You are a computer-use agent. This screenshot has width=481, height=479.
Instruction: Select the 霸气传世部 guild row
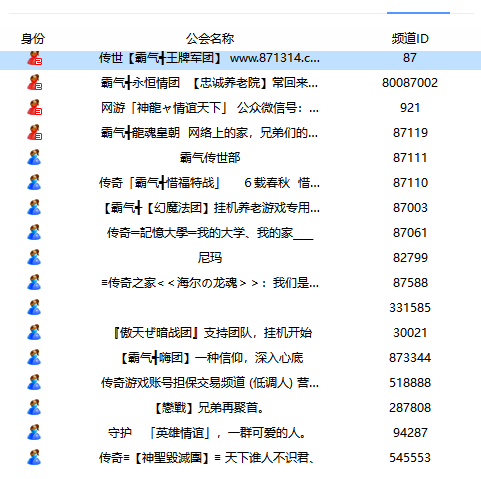240,158
